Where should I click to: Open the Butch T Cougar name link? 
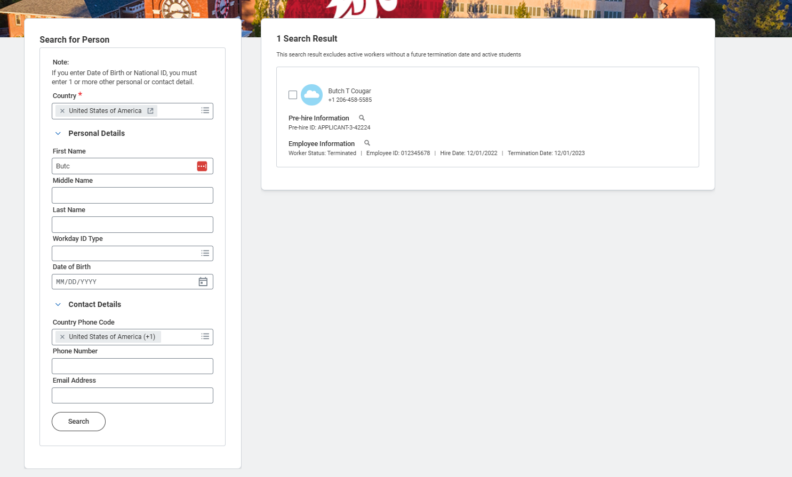[349, 91]
